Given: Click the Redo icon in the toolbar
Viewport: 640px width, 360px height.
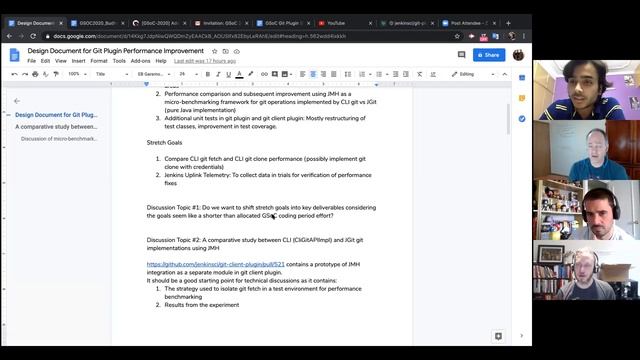Looking at the screenshot, I should 25,74.
